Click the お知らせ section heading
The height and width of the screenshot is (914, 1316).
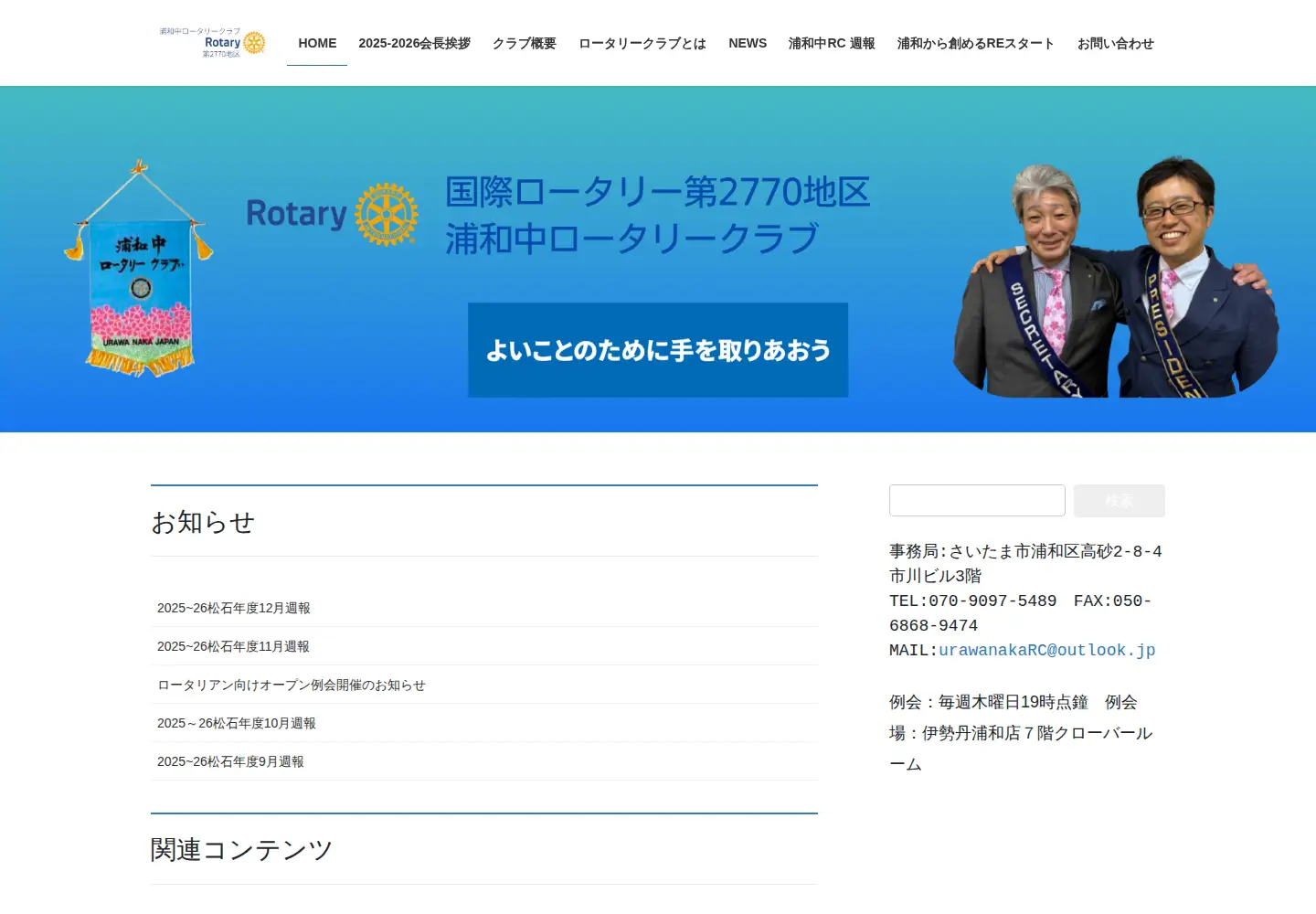(203, 522)
